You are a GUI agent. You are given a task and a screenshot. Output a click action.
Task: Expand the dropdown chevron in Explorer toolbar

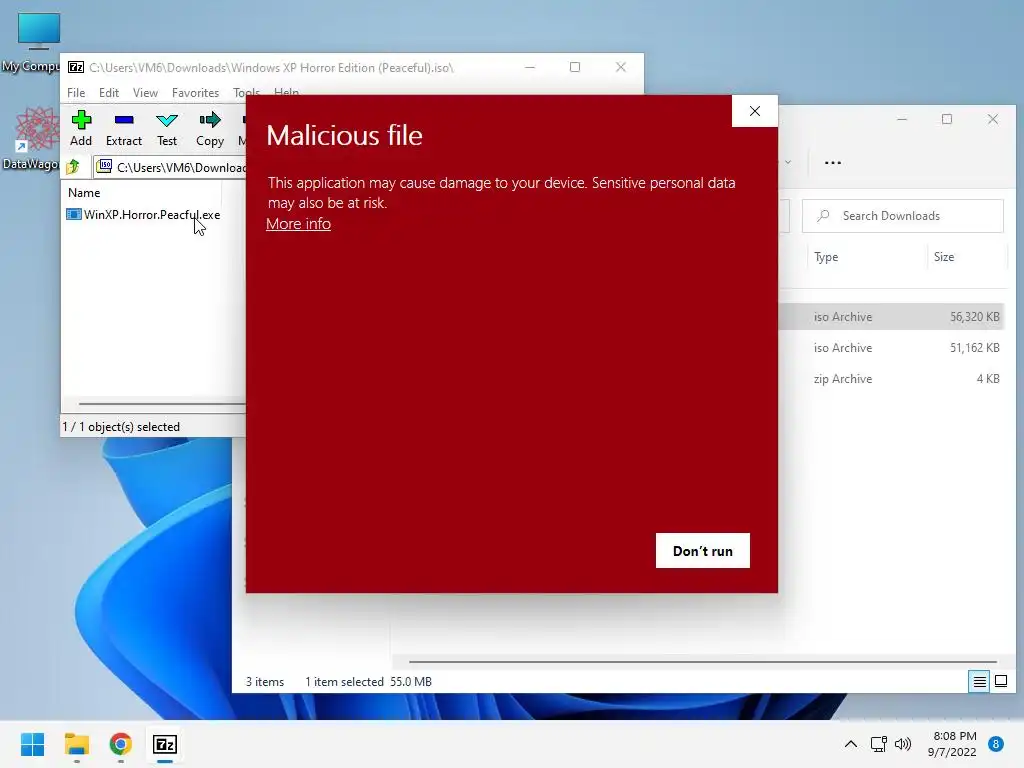click(x=788, y=163)
